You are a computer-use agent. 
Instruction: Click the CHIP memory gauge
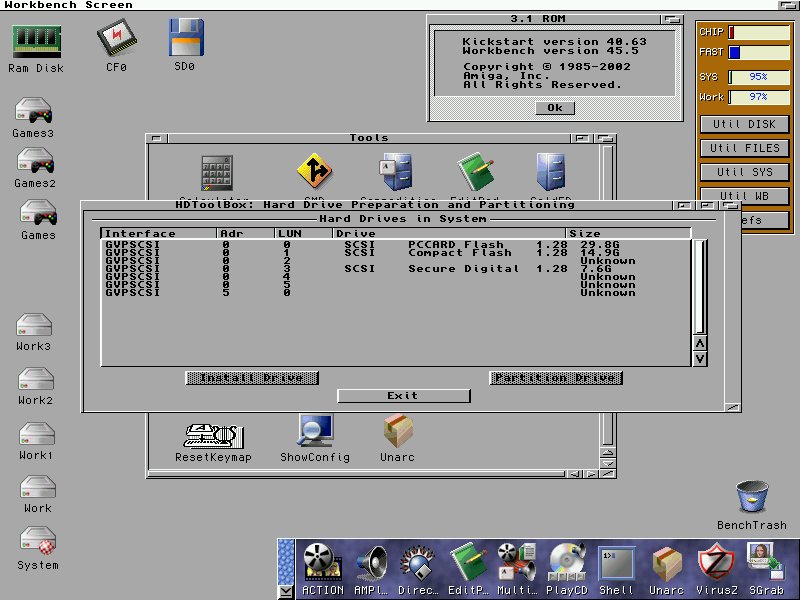coord(759,32)
